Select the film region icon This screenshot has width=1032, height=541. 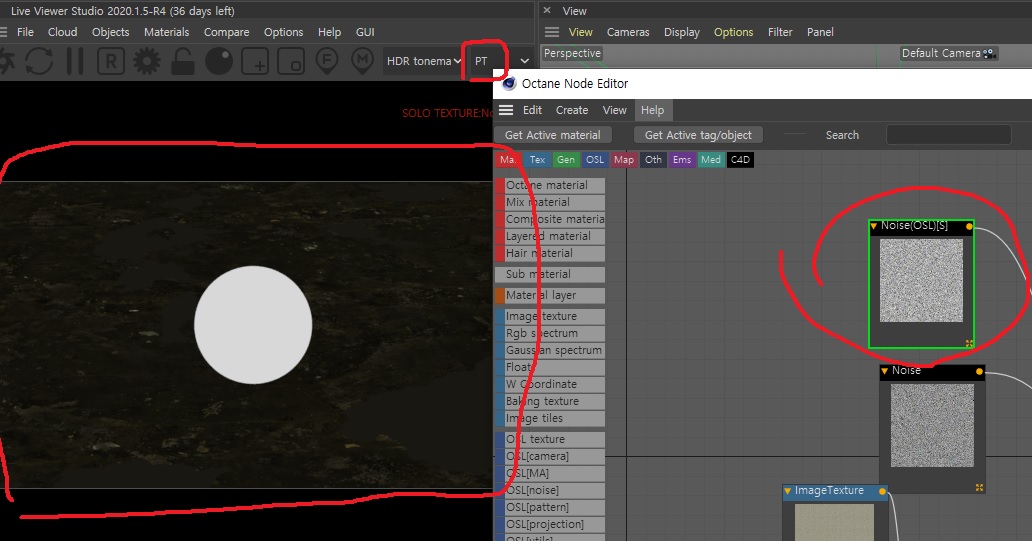point(291,61)
